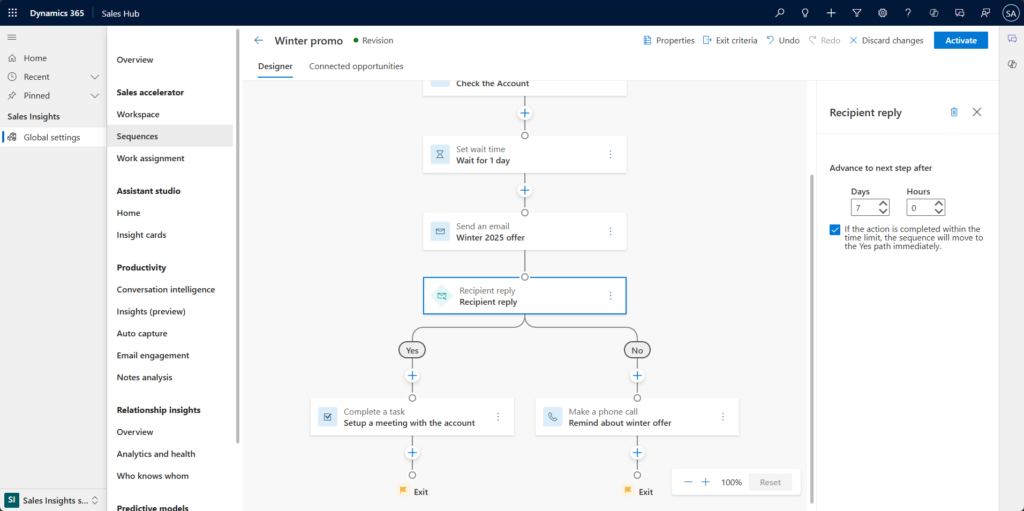Open the app launcher waffle icon
Image resolution: width=1024 pixels, height=511 pixels.
[x=13, y=12]
